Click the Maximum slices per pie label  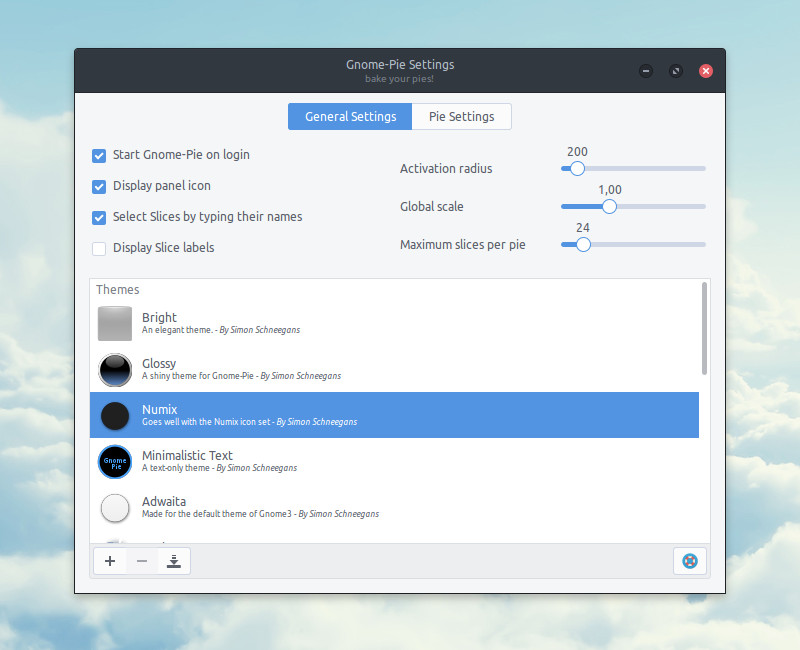(463, 245)
